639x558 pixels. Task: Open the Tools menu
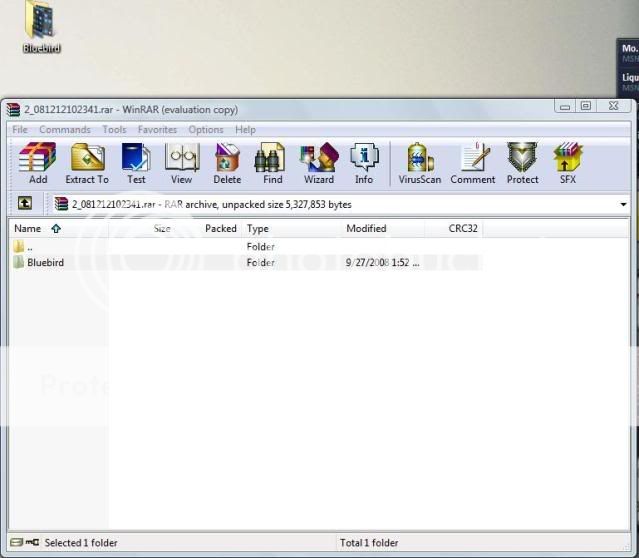pos(114,130)
